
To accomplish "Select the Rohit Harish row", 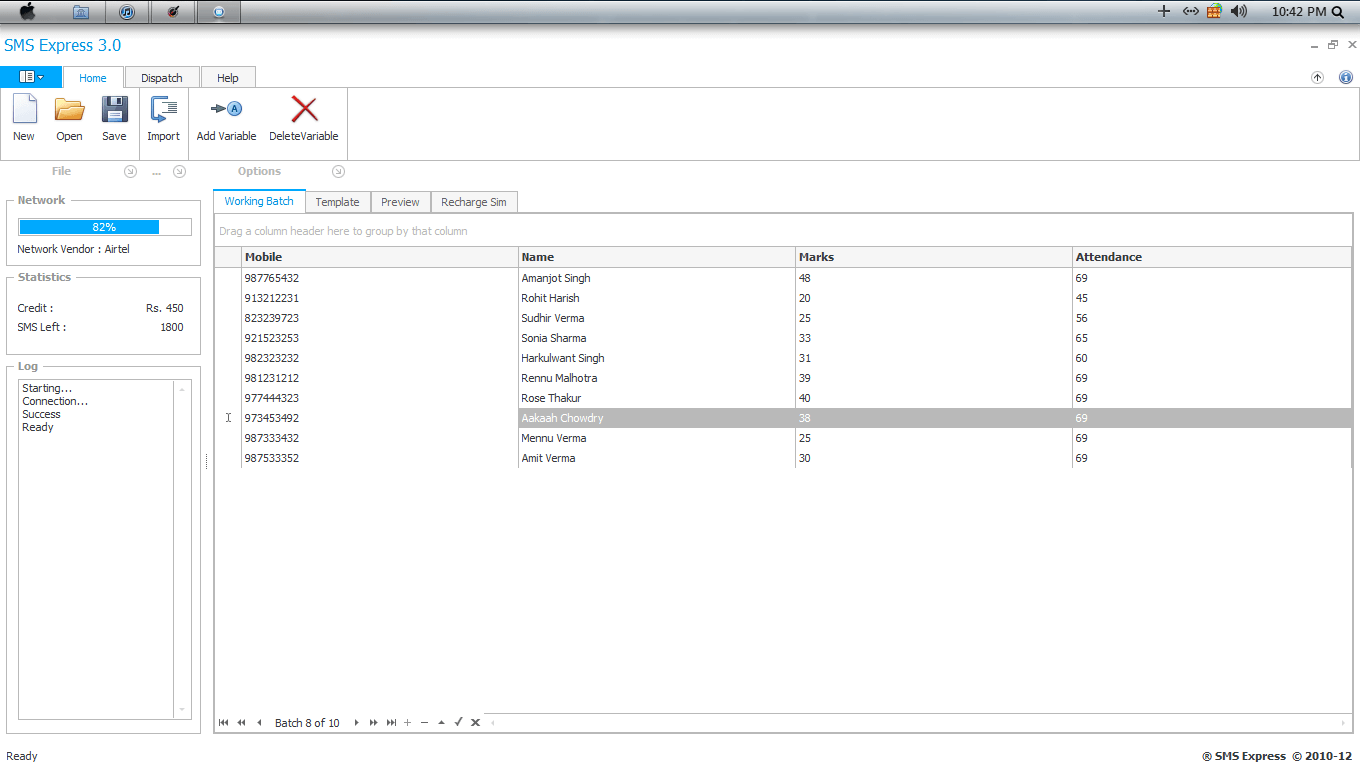I will click(x=550, y=298).
